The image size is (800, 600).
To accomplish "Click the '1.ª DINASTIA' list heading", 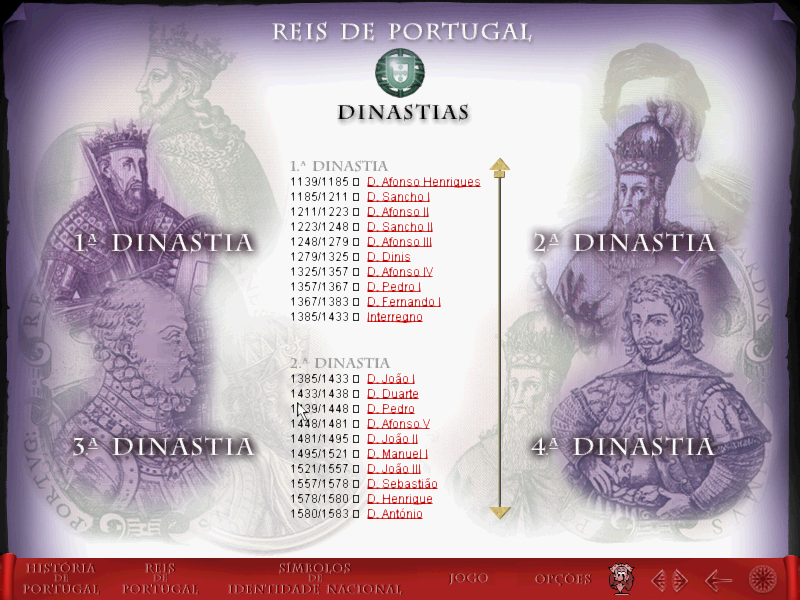I will [x=339, y=166].
